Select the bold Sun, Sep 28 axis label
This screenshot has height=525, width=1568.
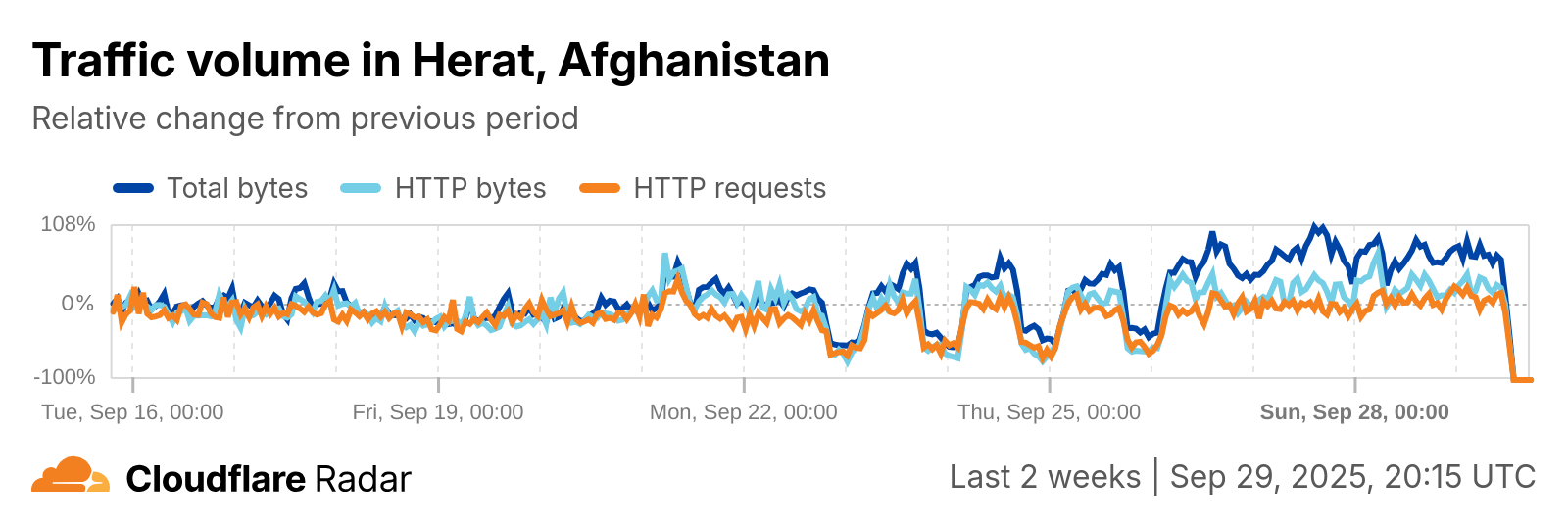click(1354, 412)
